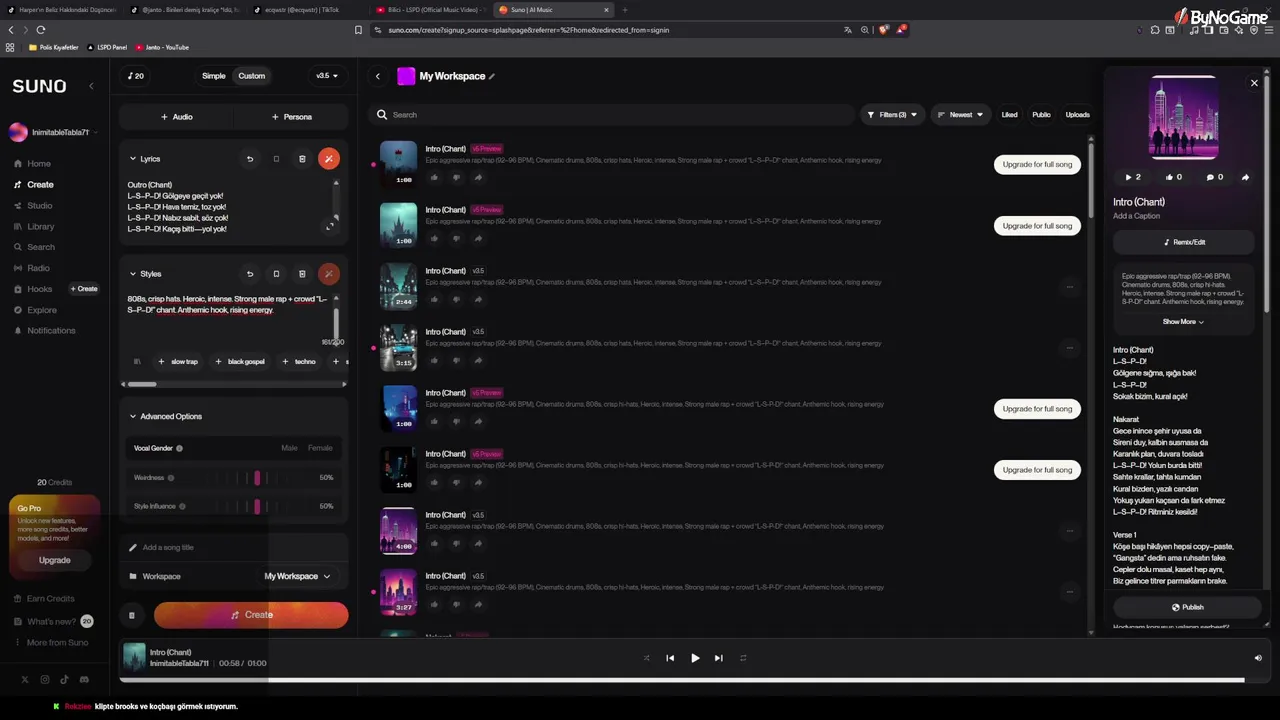Open the Filters (3) dropdown
Viewport: 1280px width, 720px height.
tap(891, 115)
